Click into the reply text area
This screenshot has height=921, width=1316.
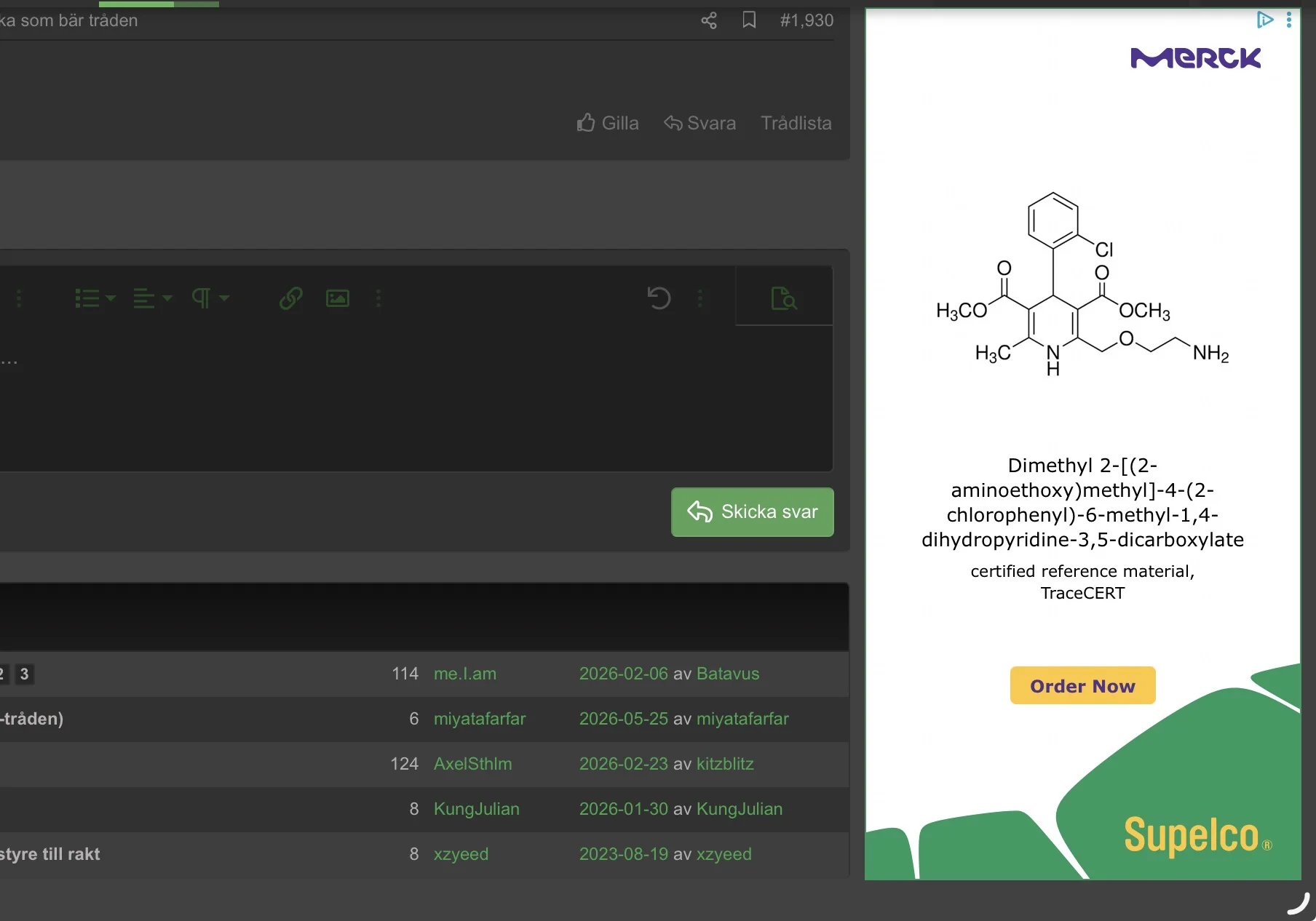[x=416, y=398]
